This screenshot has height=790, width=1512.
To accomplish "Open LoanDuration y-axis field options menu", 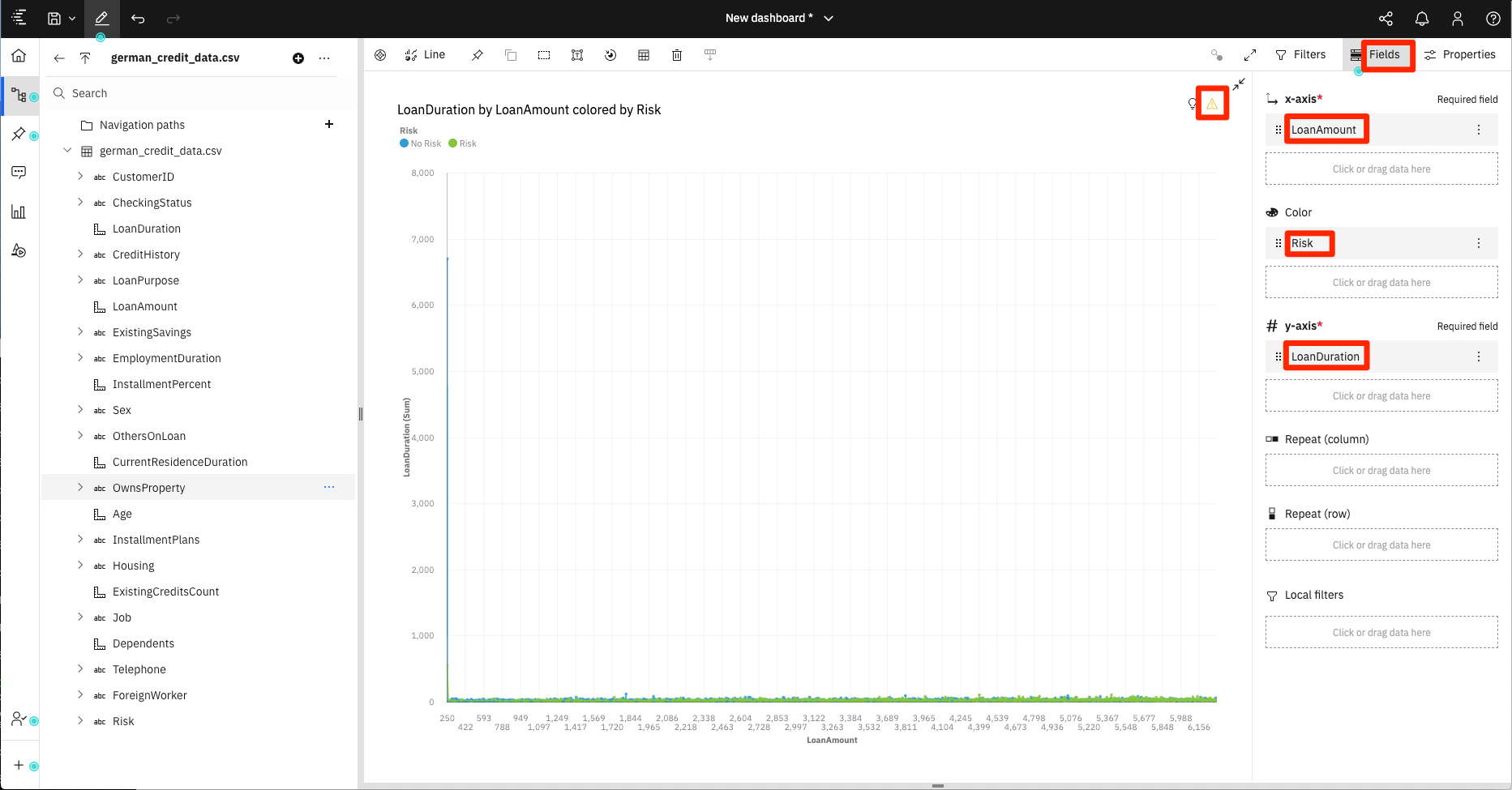I will (1479, 357).
